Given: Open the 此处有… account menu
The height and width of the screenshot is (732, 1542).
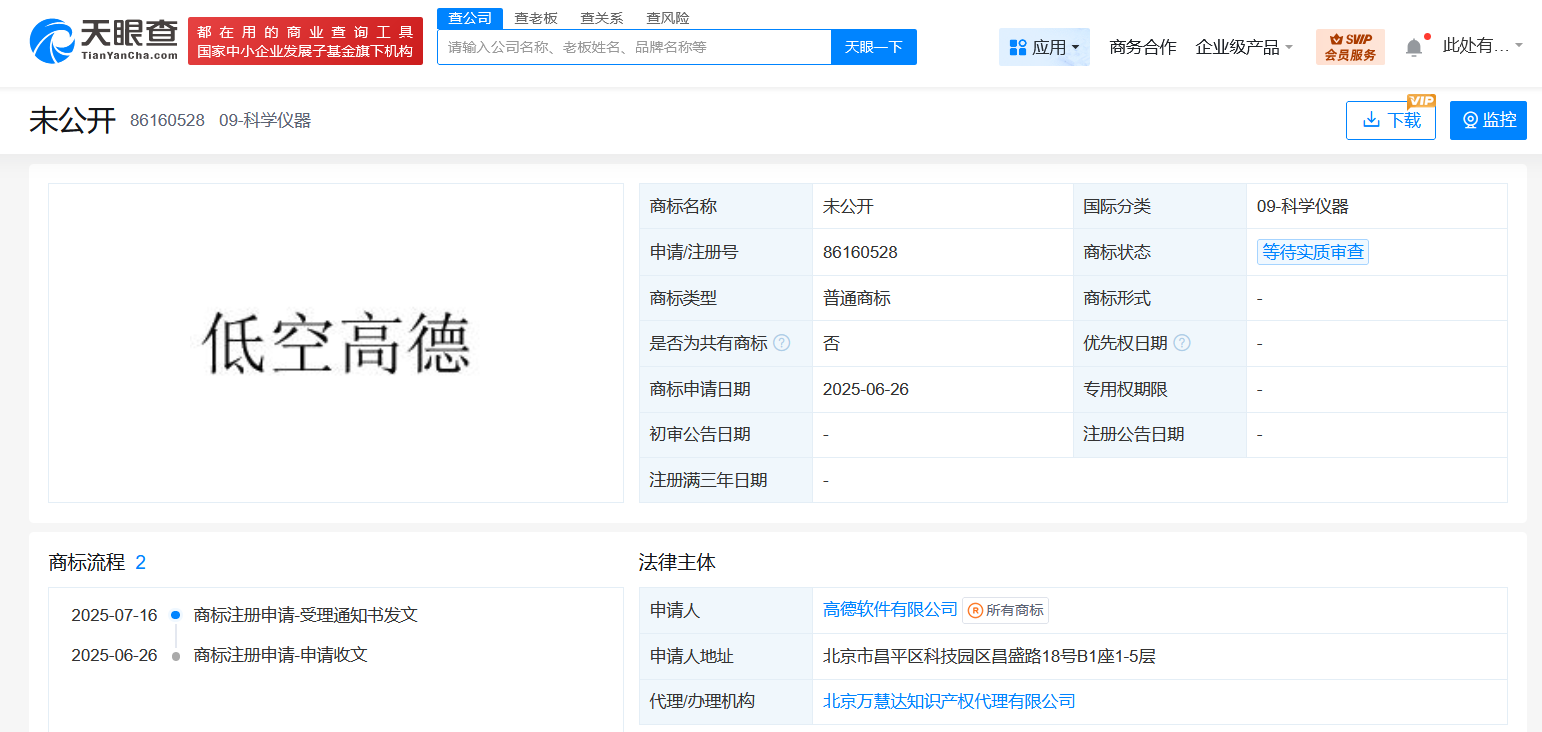Looking at the screenshot, I should 1482,46.
